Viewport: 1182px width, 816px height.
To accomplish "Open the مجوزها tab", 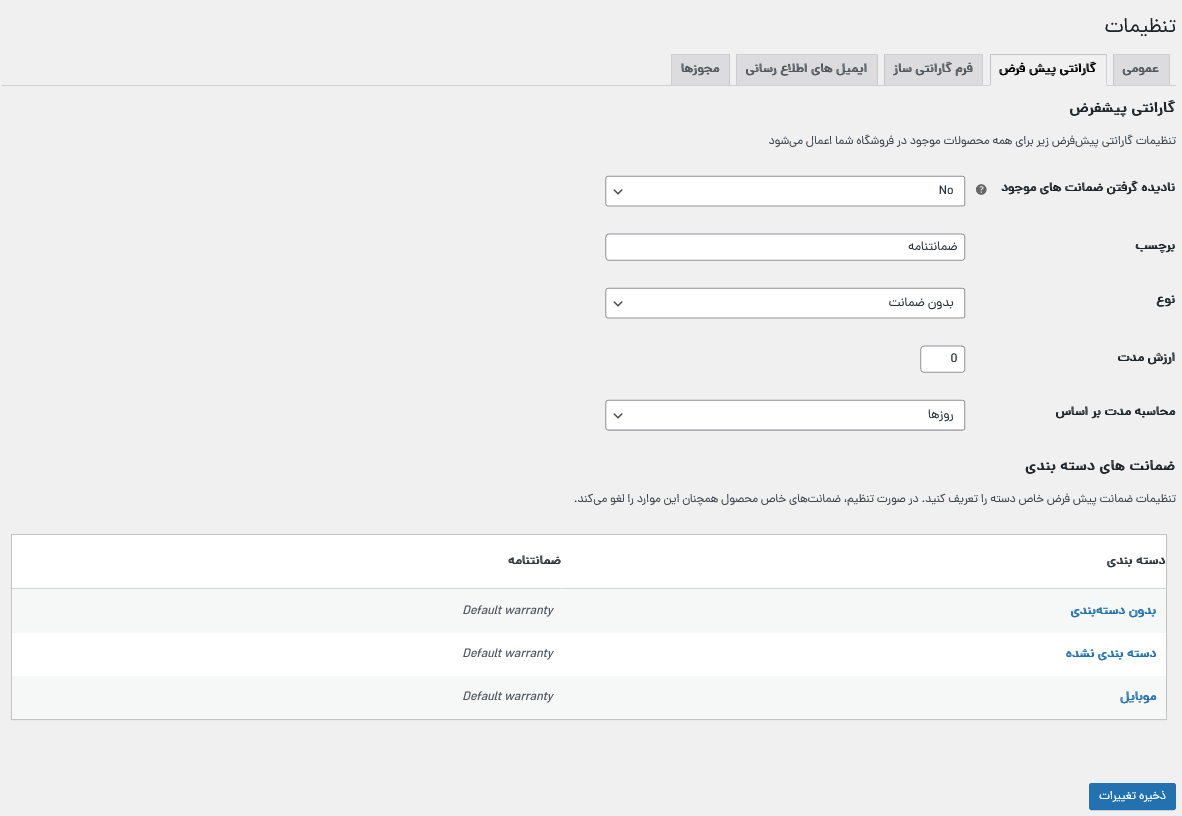I will pyautogui.click(x=700, y=69).
